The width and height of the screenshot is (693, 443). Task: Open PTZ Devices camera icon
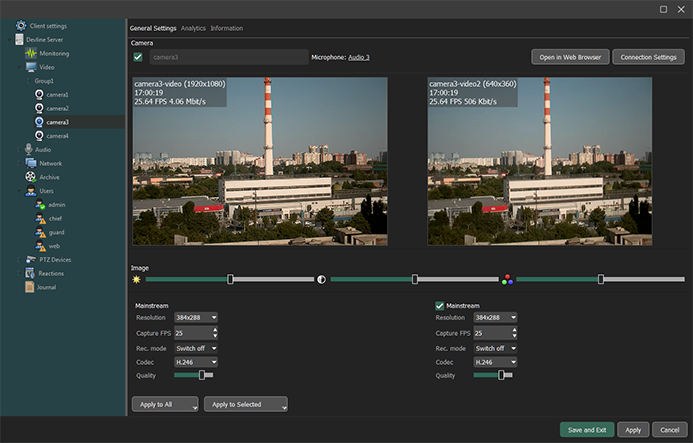click(30, 259)
